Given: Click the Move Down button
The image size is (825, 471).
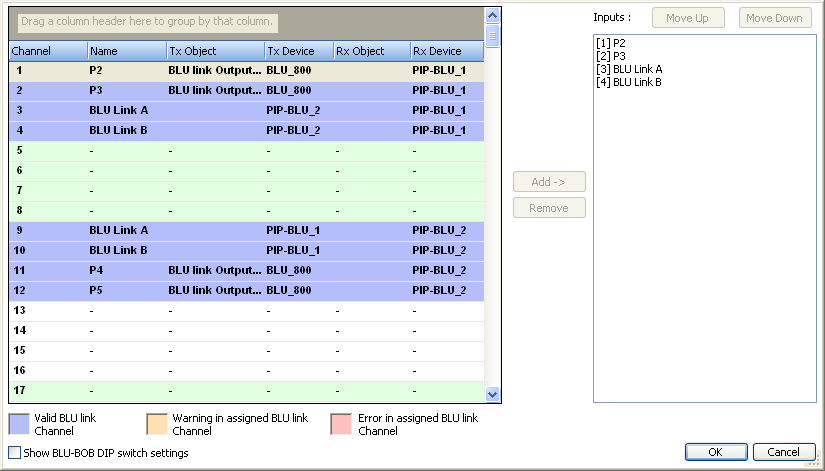Looking at the screenshot, I should click(775, 18).
